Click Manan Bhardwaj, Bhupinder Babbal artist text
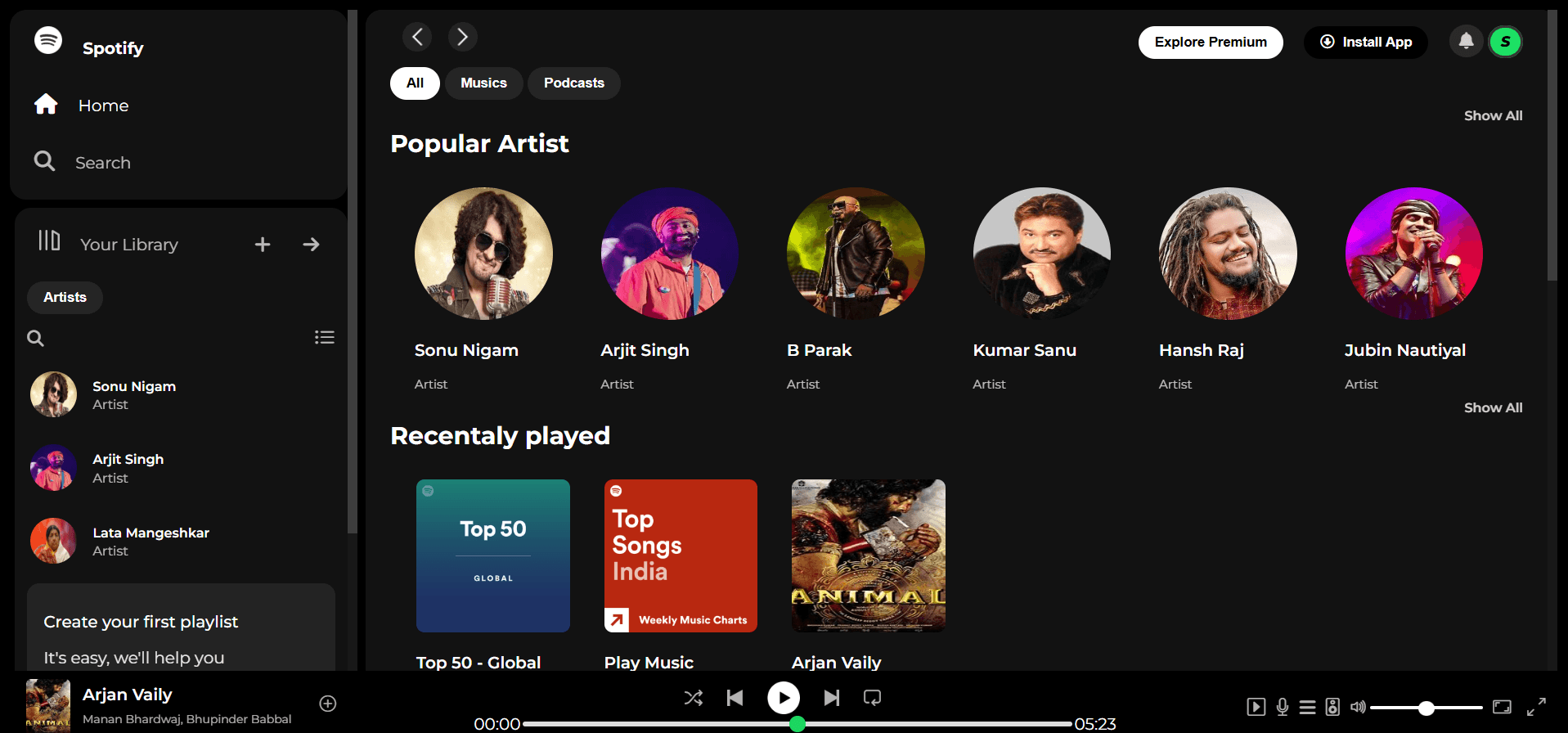The width and height of the screenshot is (1568, 733). pyautogui.click(x=187, y=719)
